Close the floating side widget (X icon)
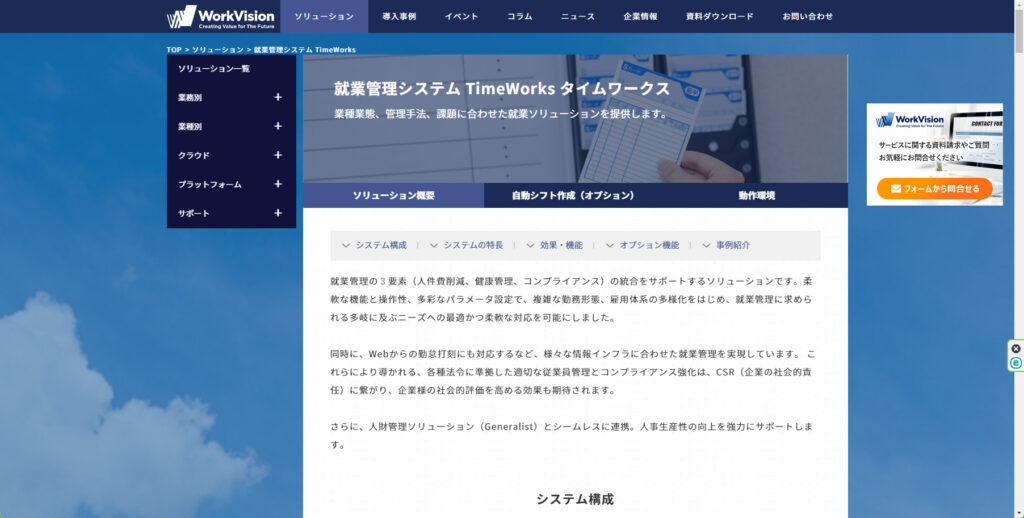 1016,349
